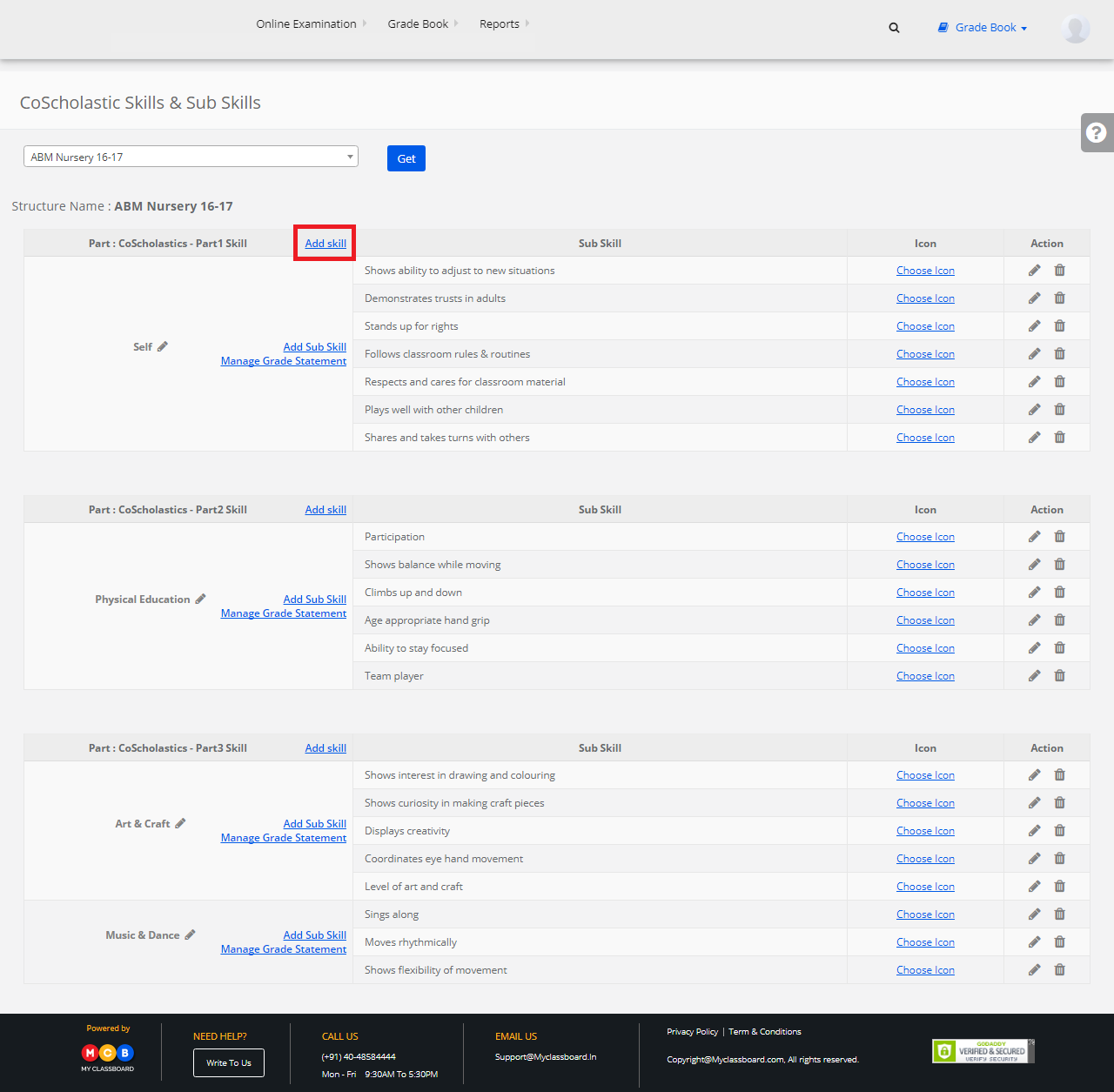1114x1092 pixels.
Task: Click the Get button
Action: tap(406, 158)
